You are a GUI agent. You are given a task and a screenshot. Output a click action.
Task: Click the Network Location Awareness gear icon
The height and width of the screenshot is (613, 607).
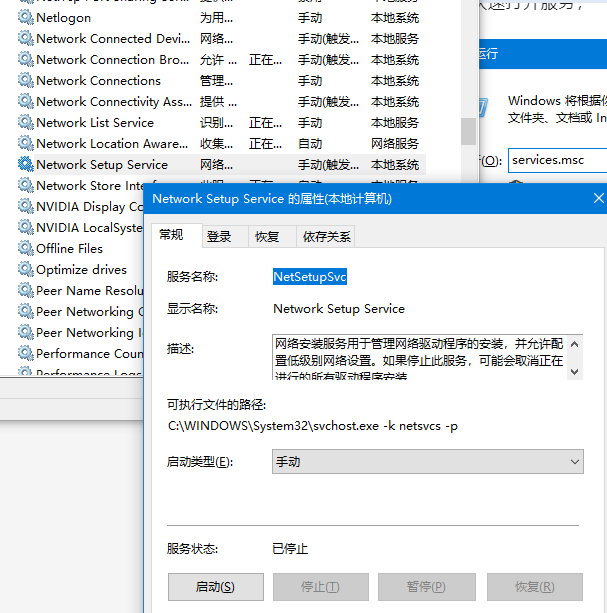[26, 143]
